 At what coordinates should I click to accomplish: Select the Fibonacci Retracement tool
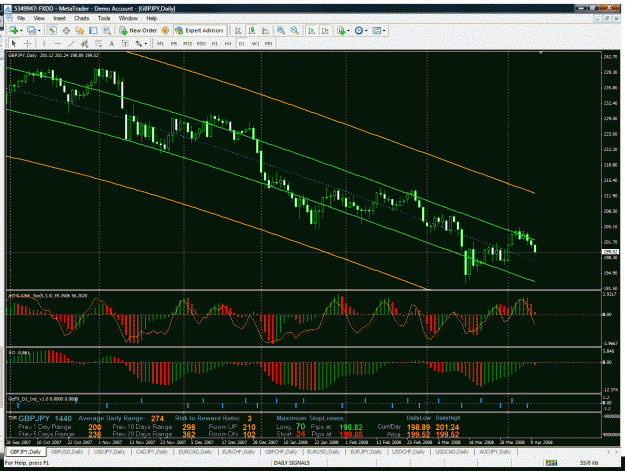coord(98,43)
